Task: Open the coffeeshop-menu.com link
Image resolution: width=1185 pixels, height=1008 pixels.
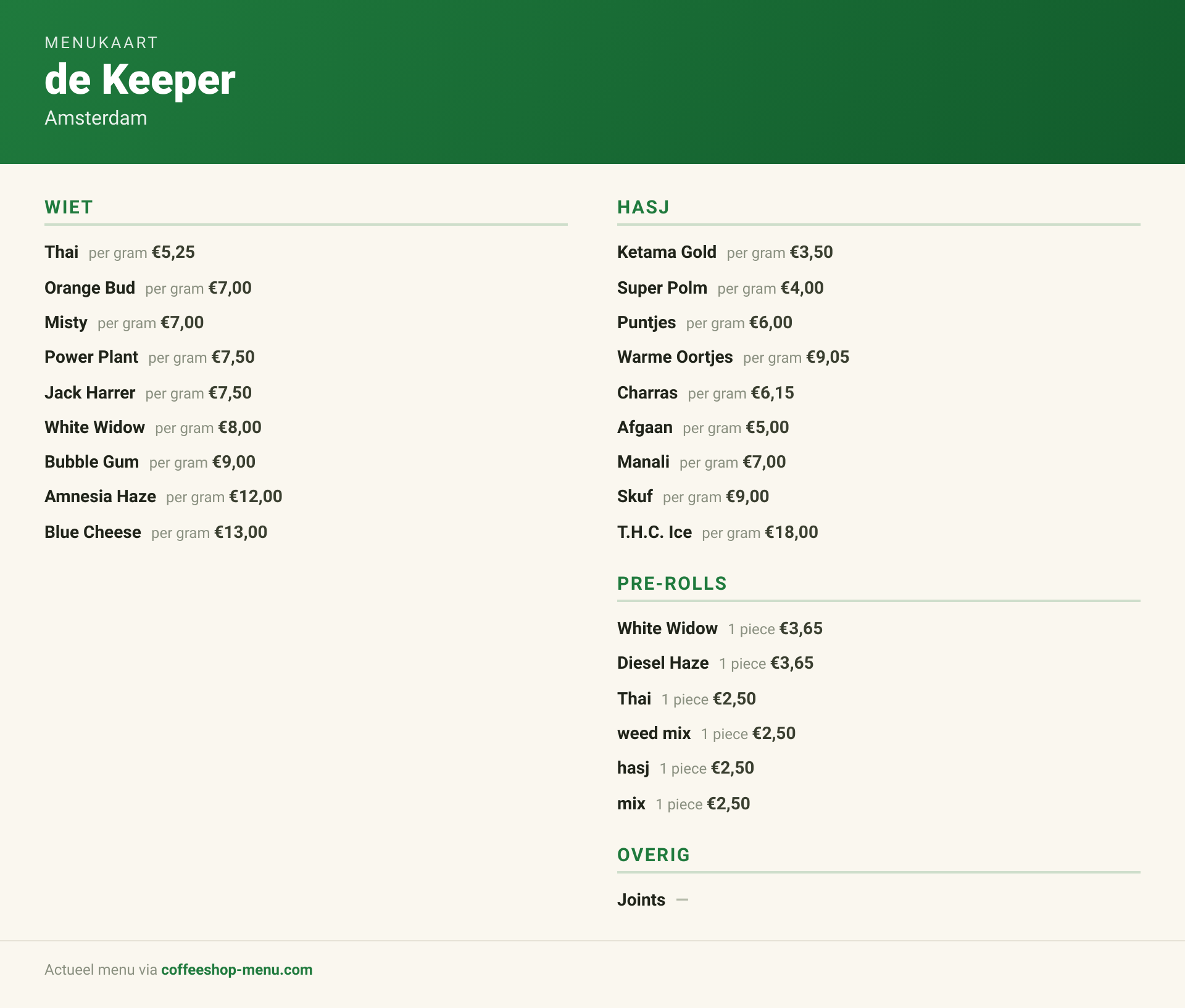Action: (x=237, y=970)
